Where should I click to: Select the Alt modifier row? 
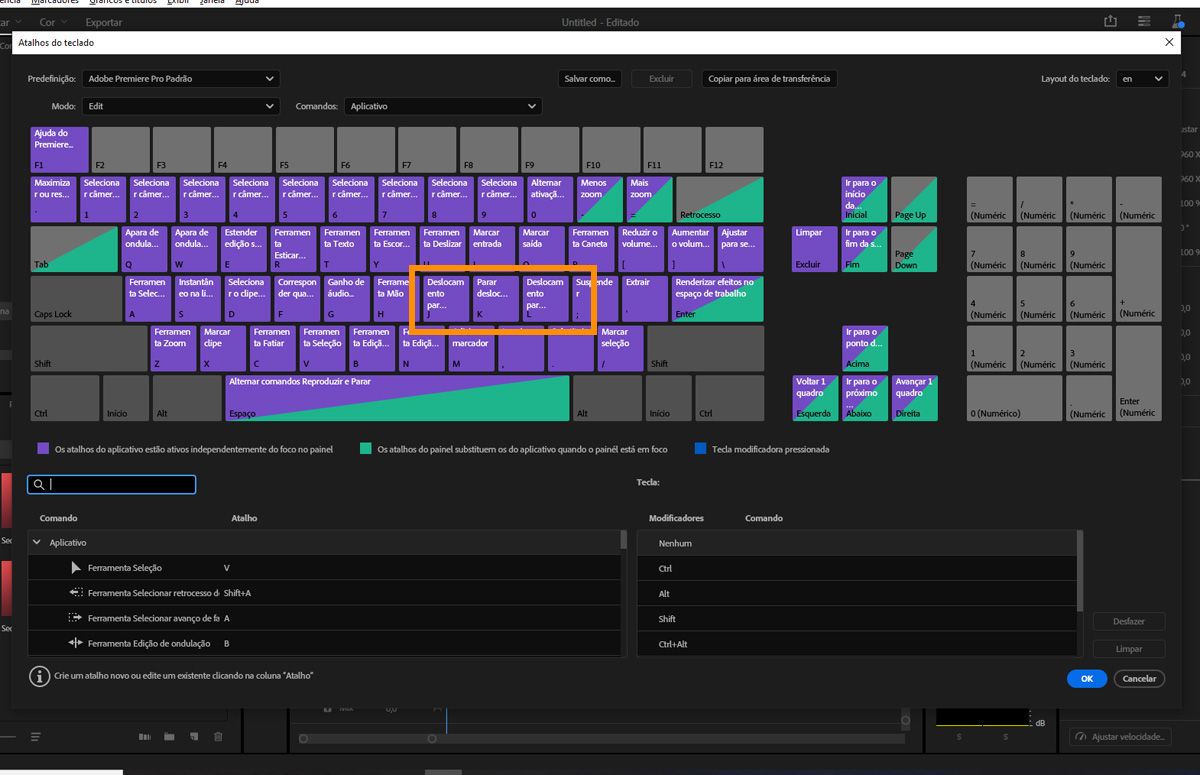pos(856,593)
